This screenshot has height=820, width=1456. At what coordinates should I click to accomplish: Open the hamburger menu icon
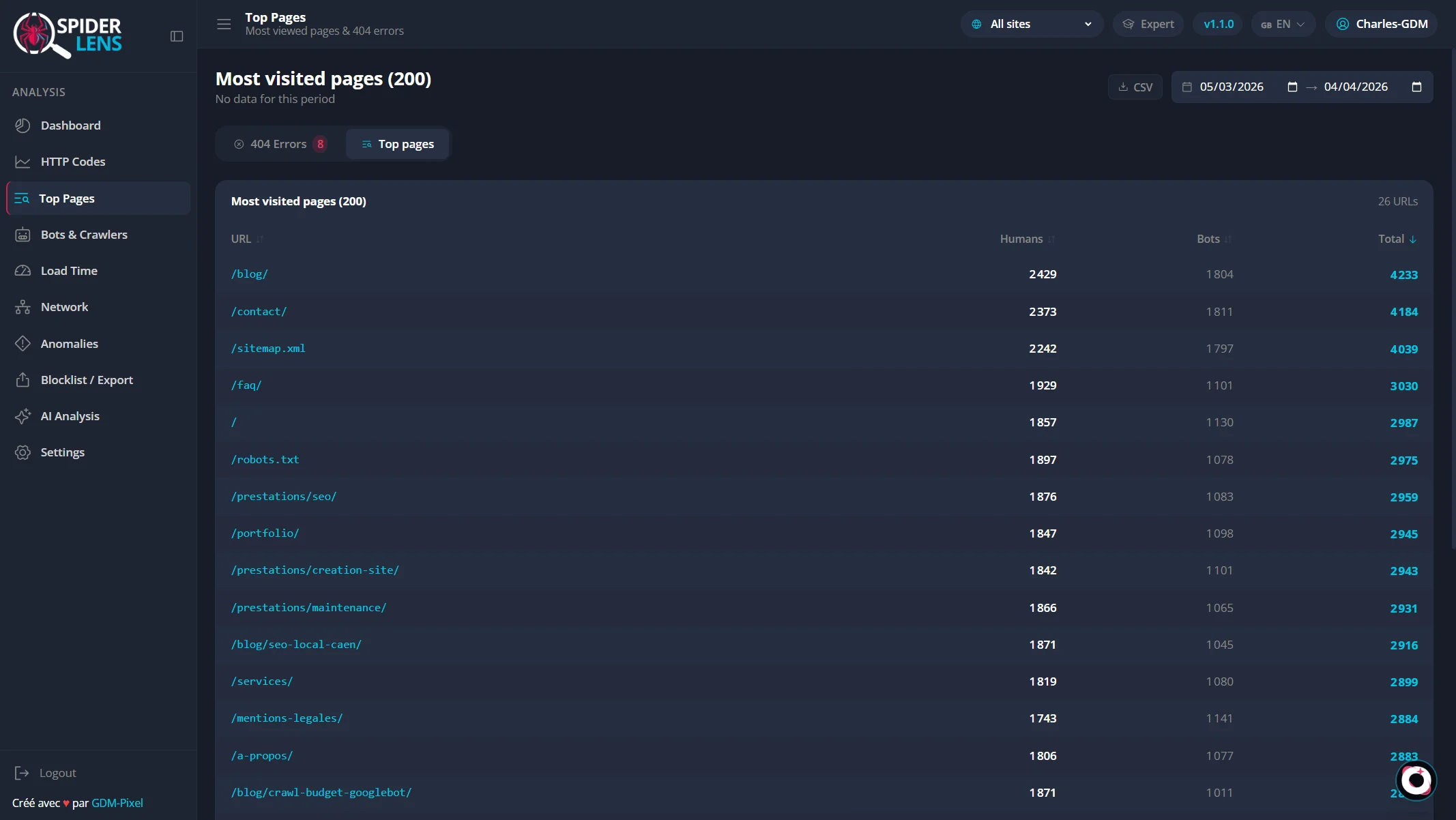click(x=224, y=25)
